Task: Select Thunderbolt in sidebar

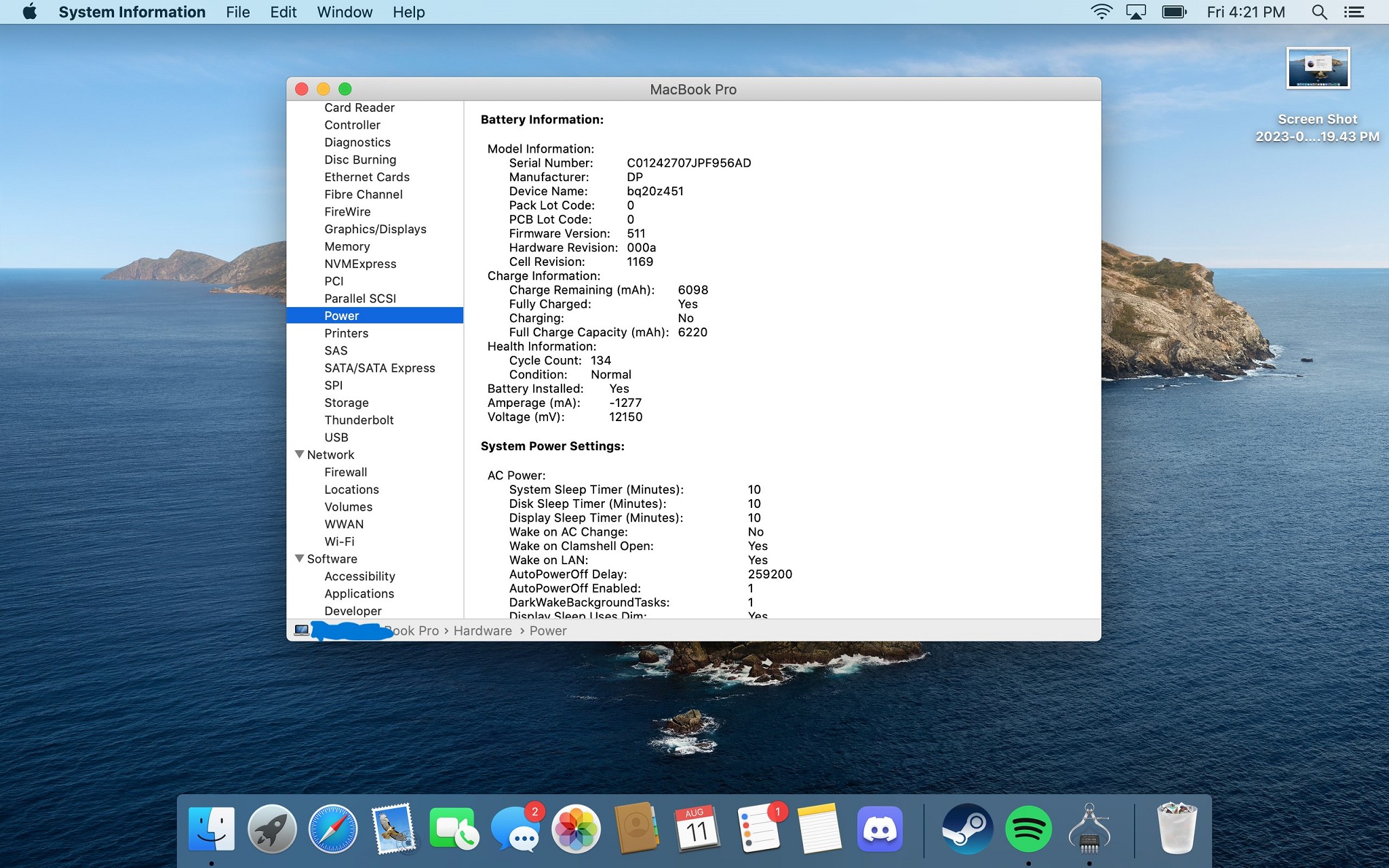Action: click(x=359, y=420)
